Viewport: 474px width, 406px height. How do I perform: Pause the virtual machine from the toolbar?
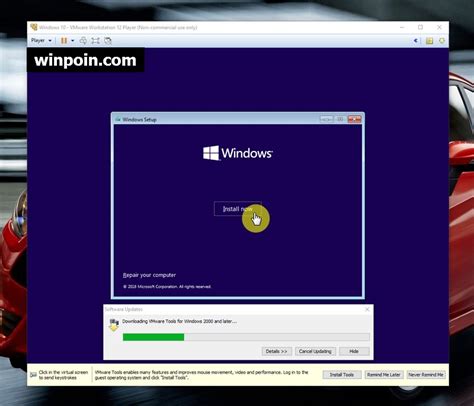[x=64, y=41]
